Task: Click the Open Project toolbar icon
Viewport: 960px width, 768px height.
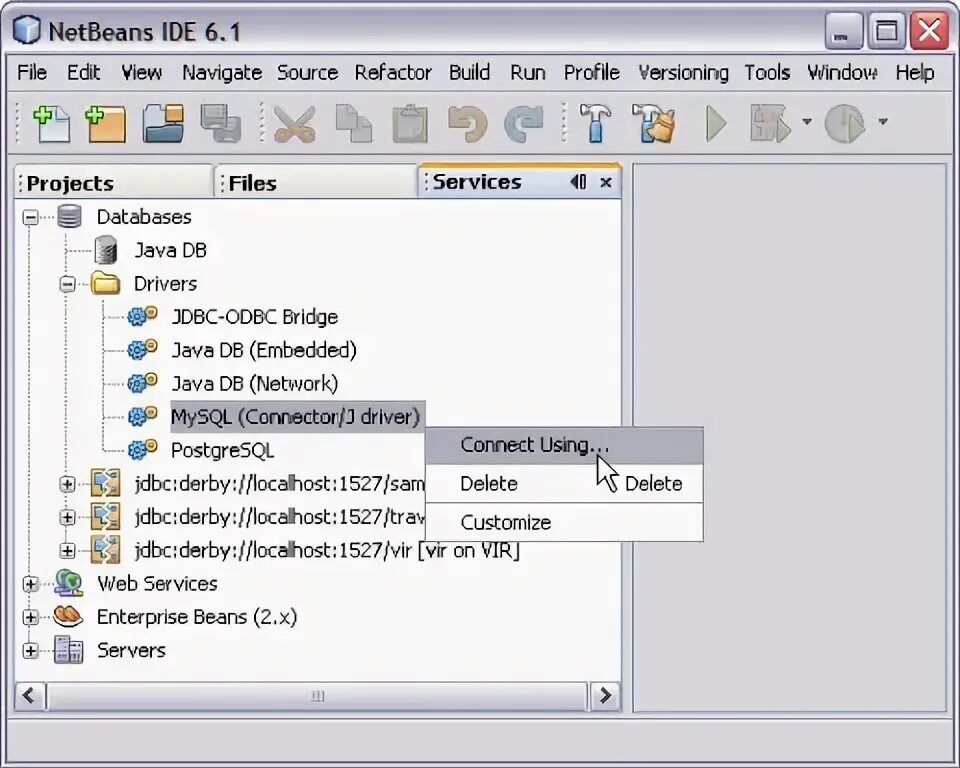Action: (x=163, y=123)
